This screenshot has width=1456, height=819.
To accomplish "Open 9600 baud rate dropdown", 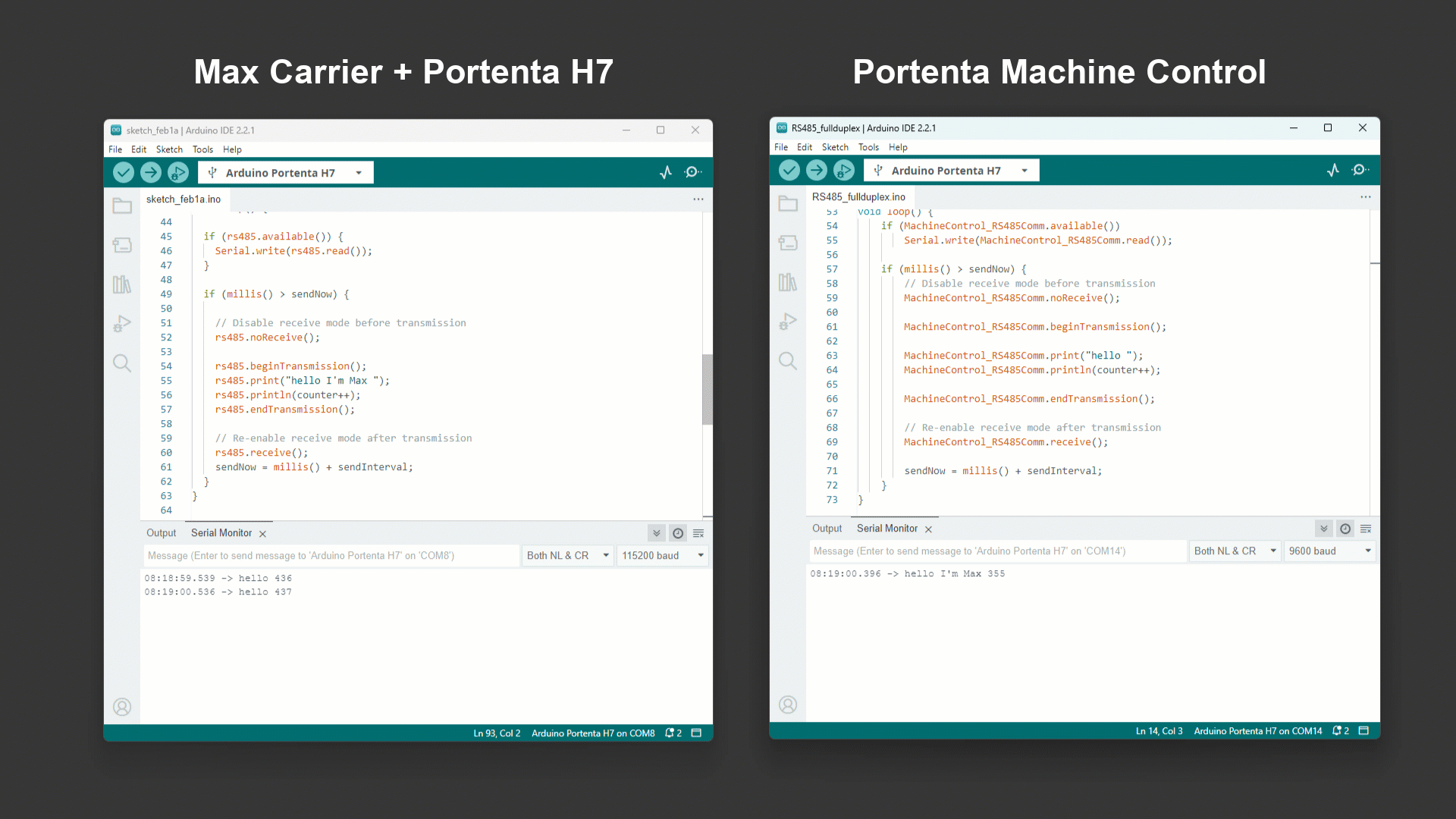I will click(1330, 551).
